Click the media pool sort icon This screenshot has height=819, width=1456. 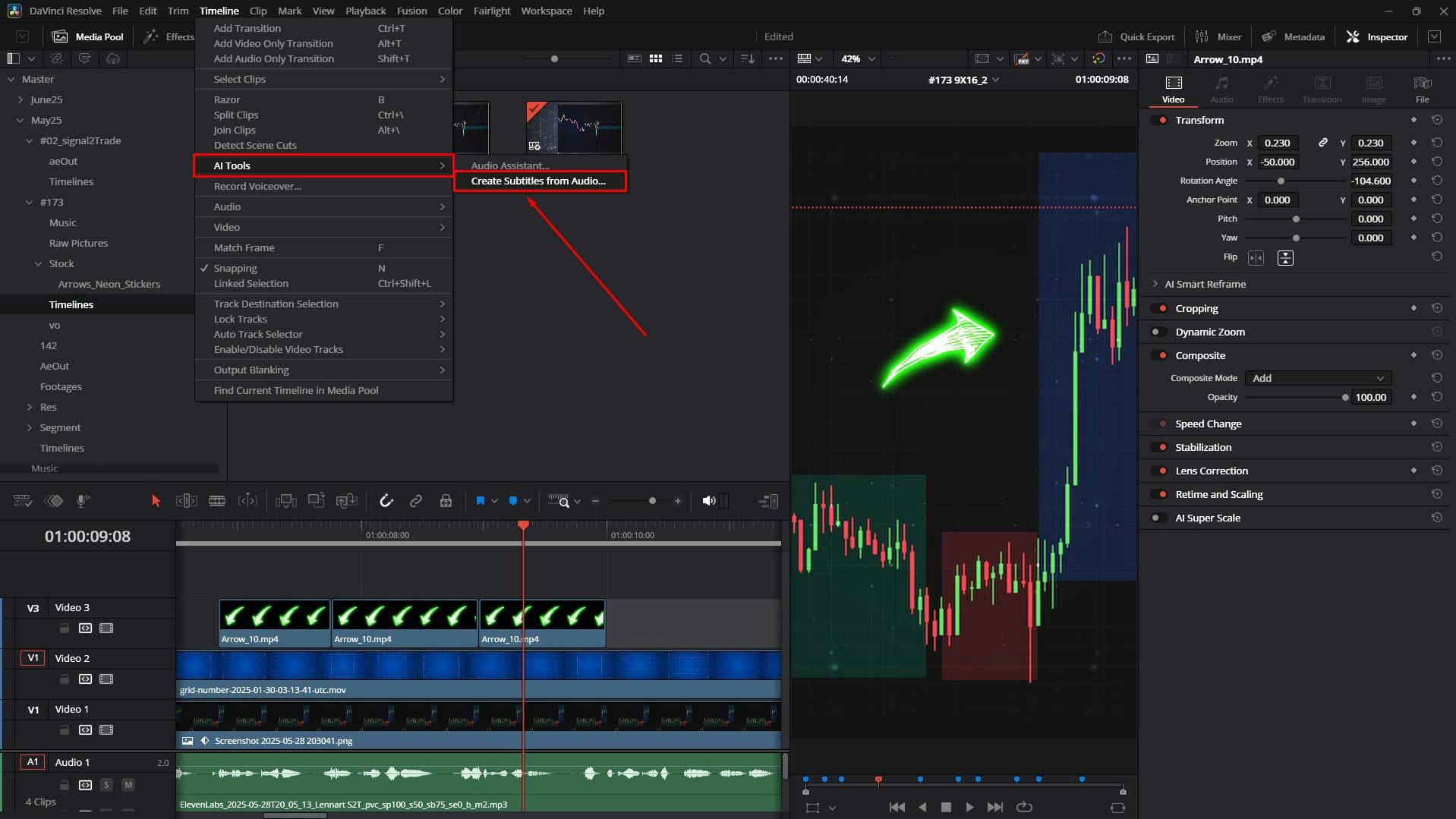pyautogui.click(x=748, y=58)
